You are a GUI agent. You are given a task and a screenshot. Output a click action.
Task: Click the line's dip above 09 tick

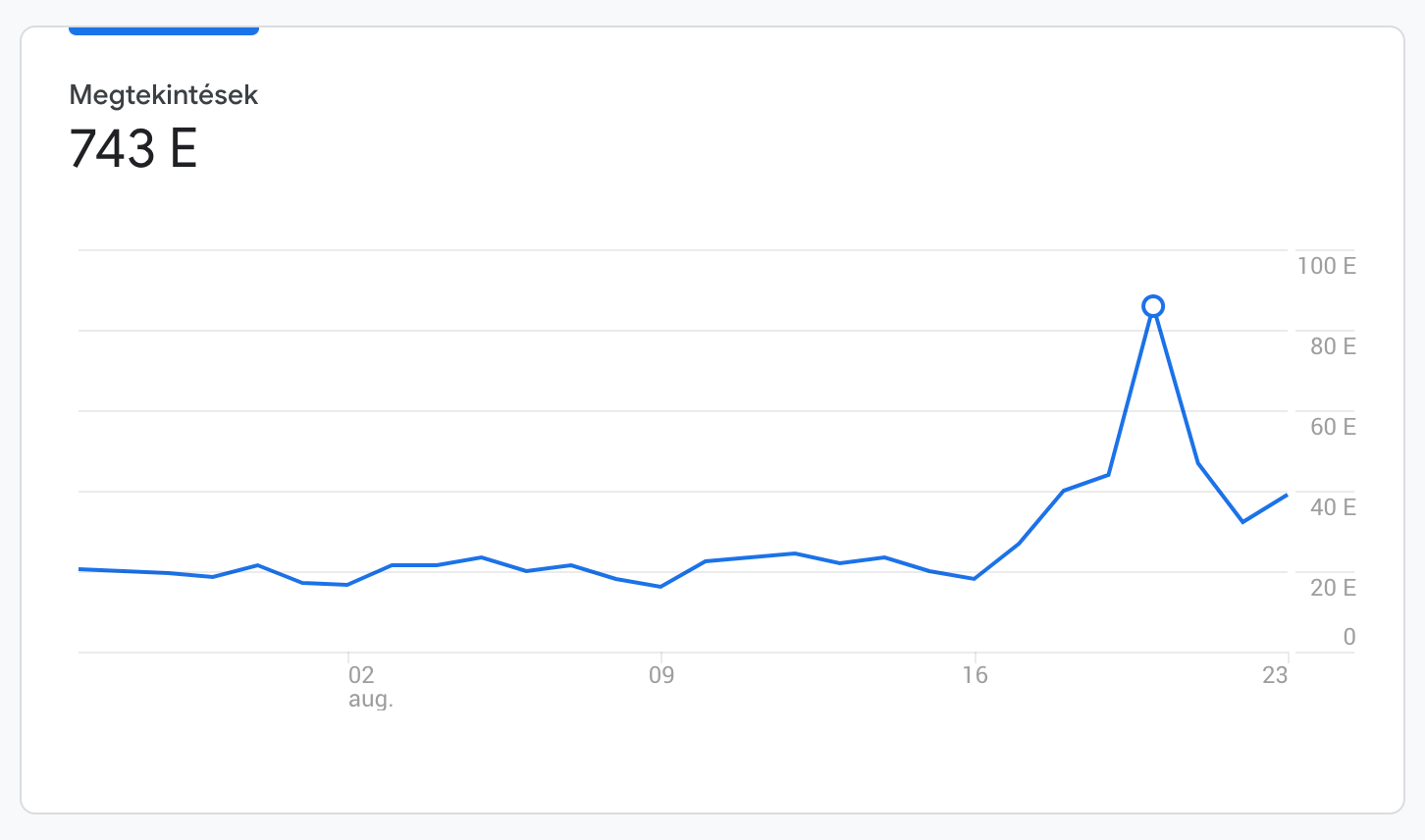coord(660,587)
